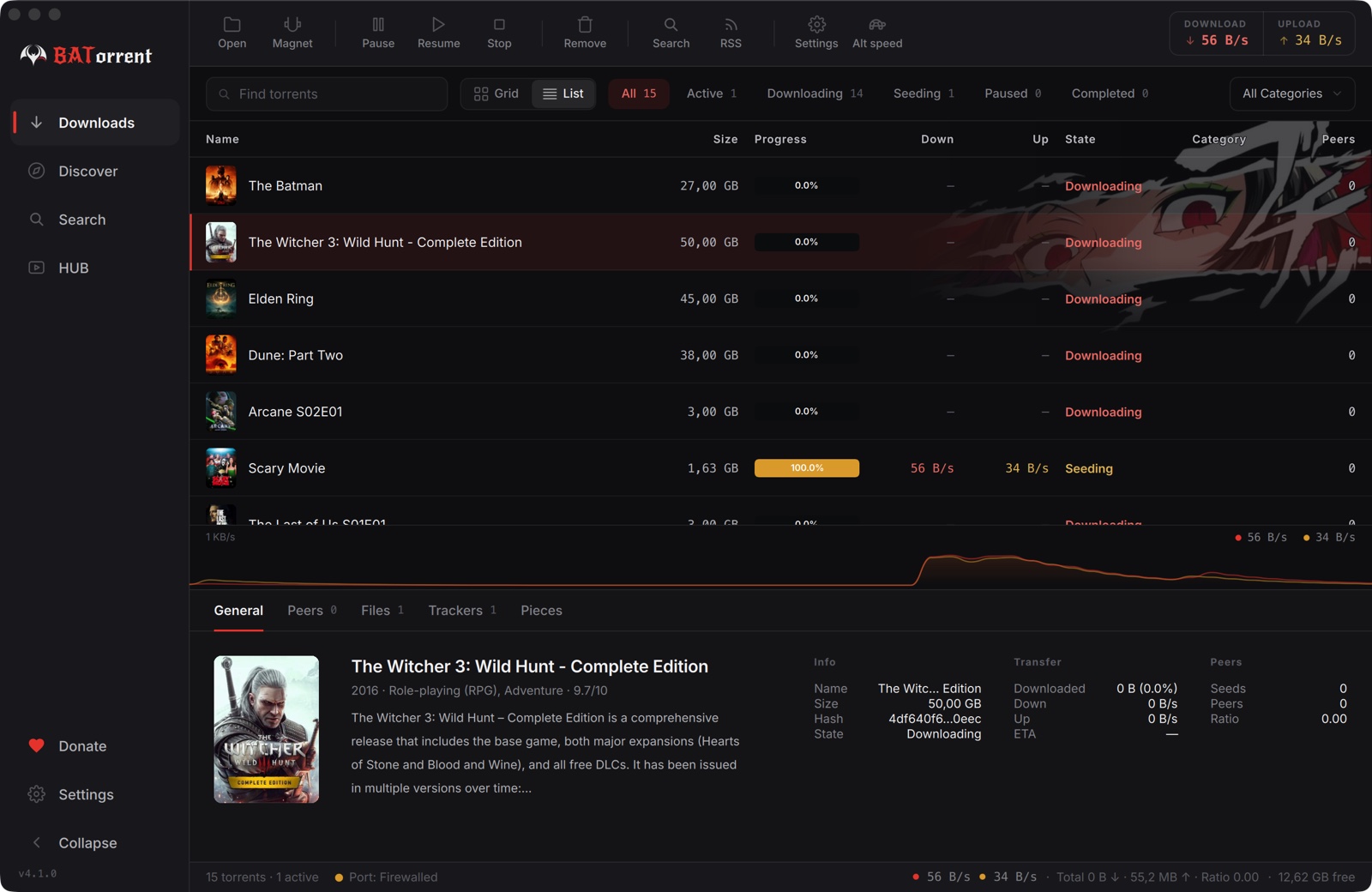The width and height of the screenshot is (1372, 892).
Task: Sort torrents by State column
Action: [x=1080, y=139]
